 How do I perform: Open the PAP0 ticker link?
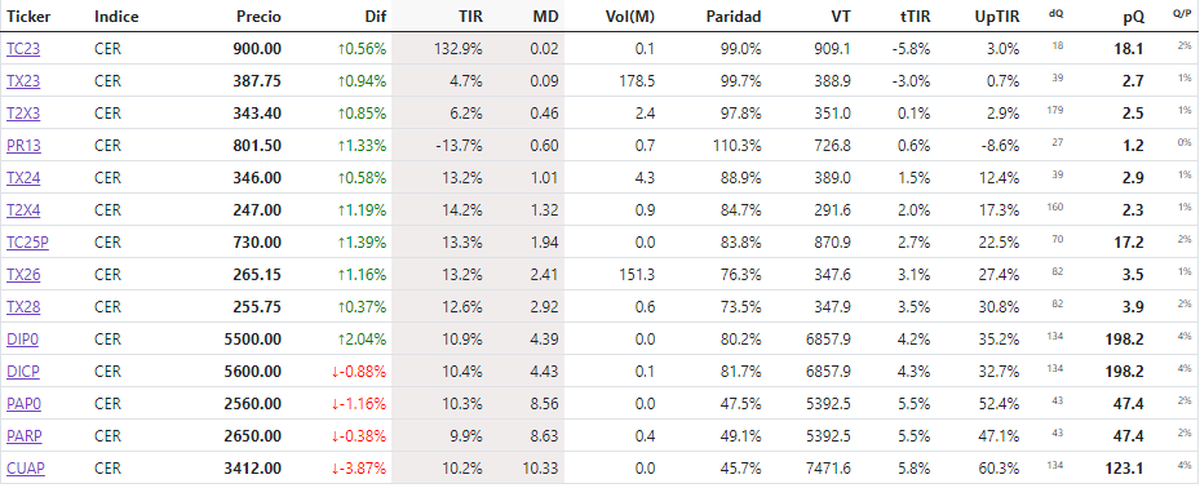click(23, 404)
